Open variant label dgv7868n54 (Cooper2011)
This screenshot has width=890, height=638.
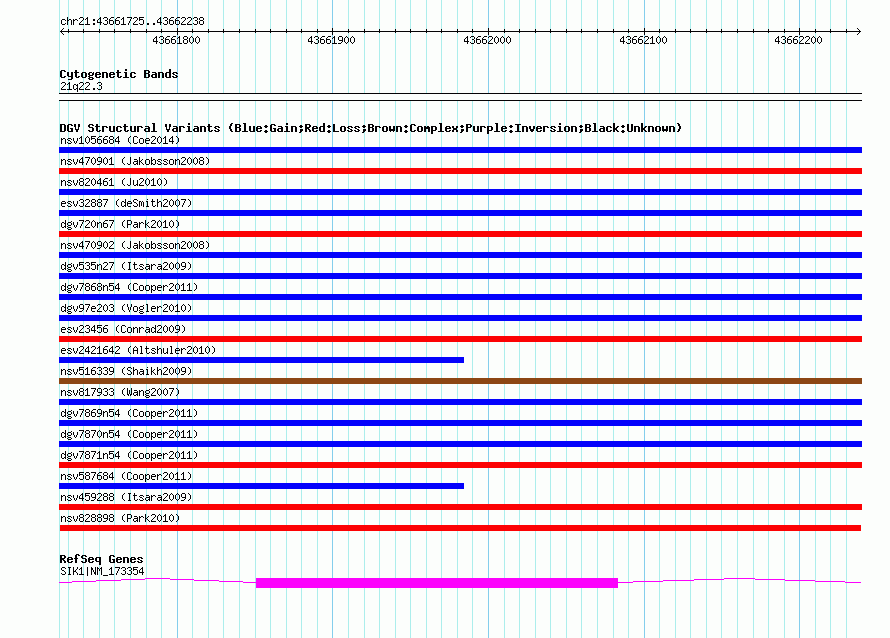tap(129, 287)
